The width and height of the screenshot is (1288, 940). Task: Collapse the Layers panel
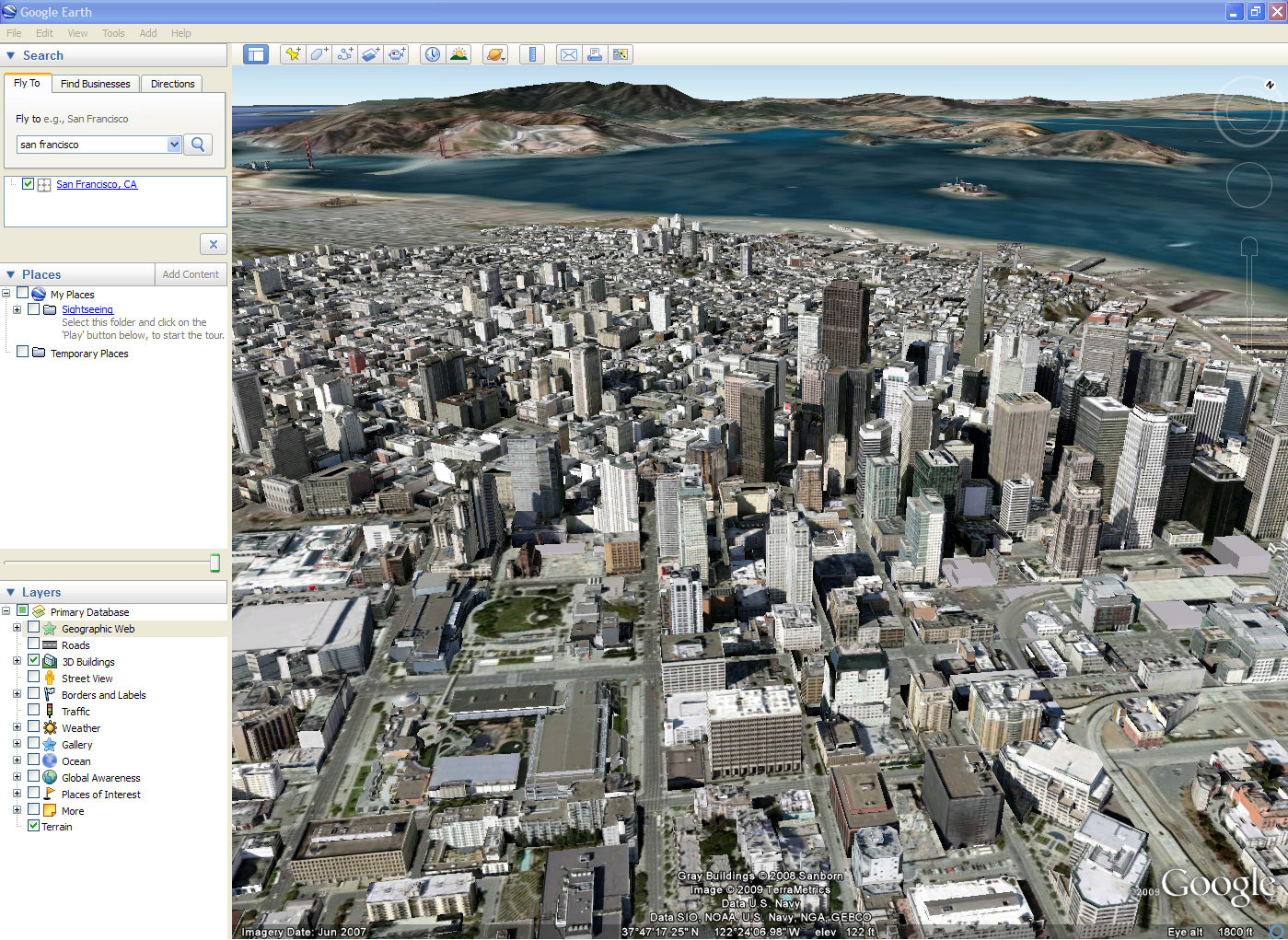pos(11,592)
